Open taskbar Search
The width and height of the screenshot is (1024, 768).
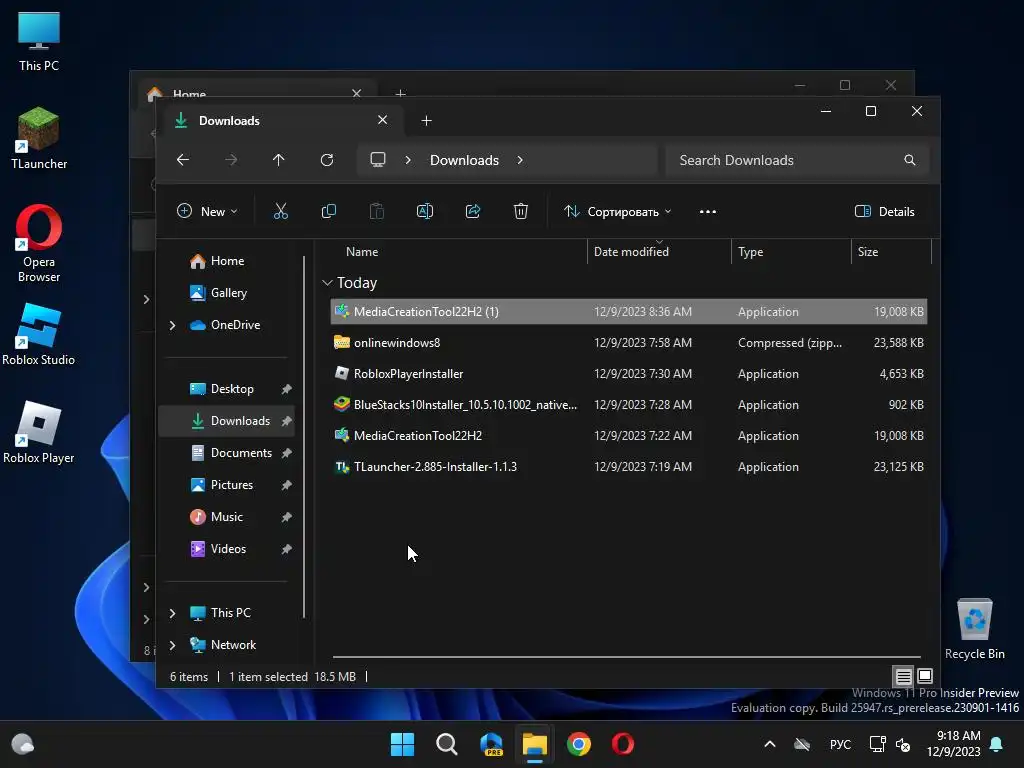[x=447, y=744]
